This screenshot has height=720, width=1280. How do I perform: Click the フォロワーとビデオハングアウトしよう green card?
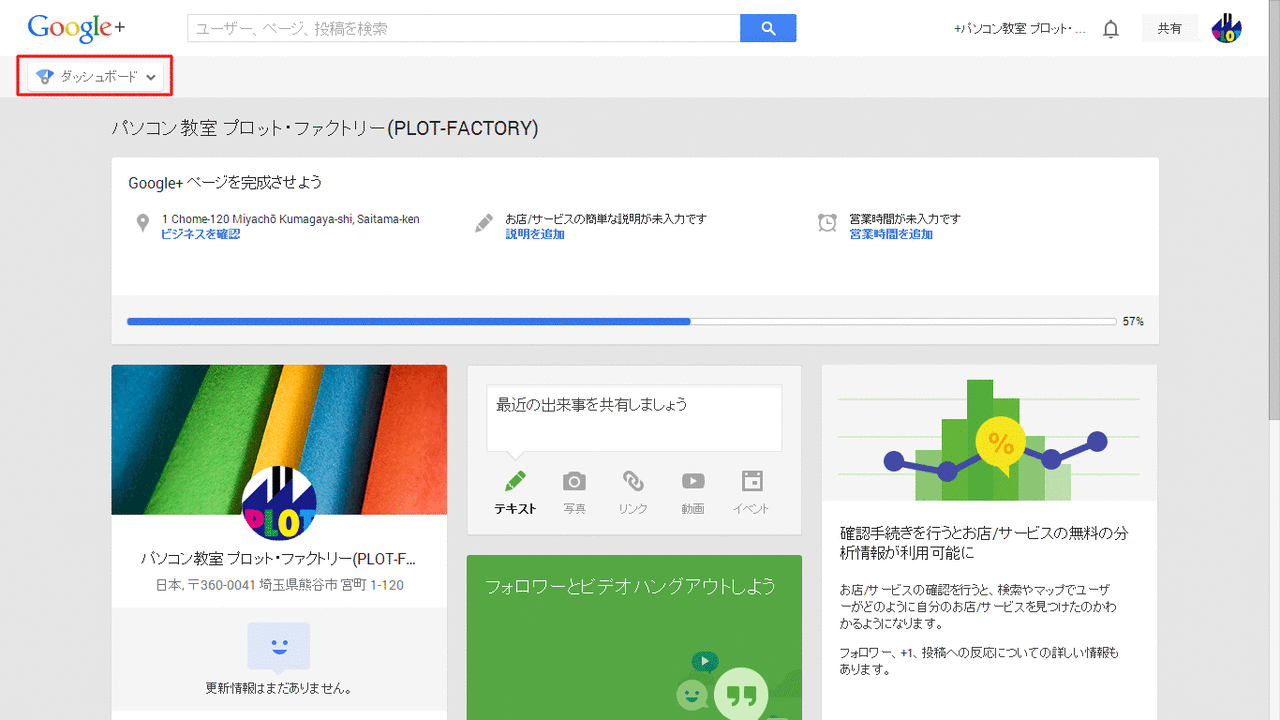[x=634, y=637]
